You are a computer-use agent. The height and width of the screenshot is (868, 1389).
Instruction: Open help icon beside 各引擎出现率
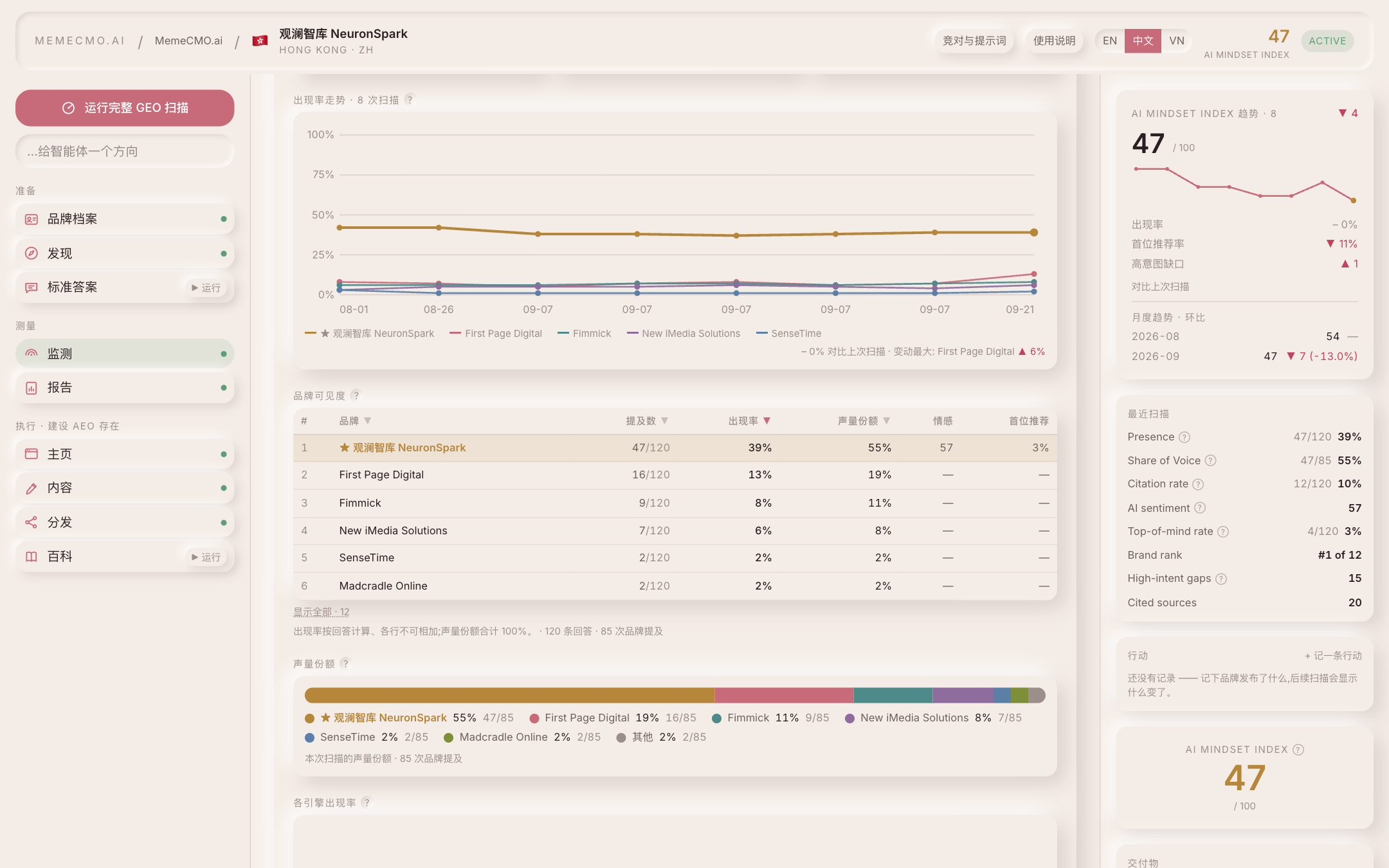point(366,802)
